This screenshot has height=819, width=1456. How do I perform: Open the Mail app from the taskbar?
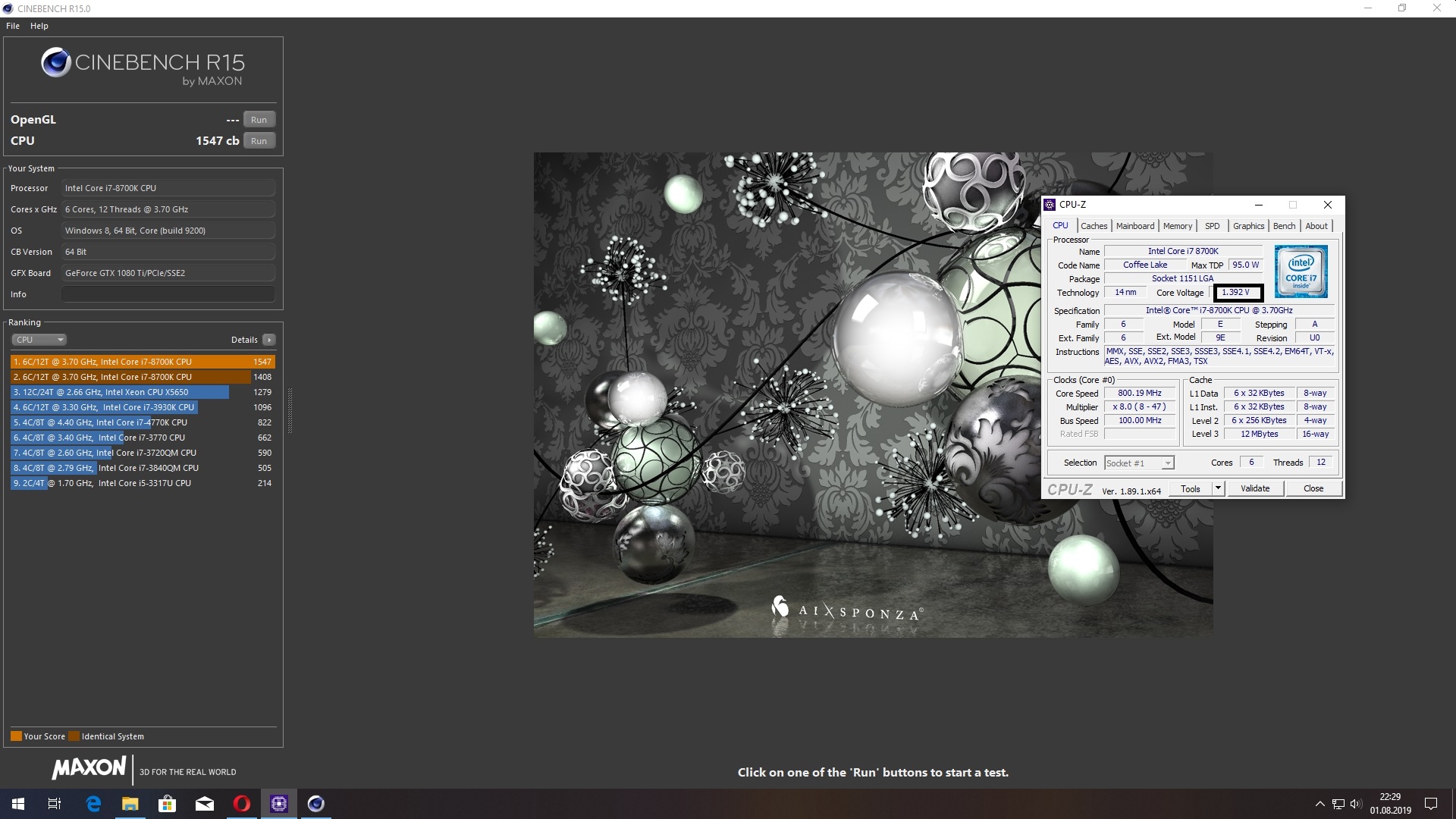pyautogui.click(x=204, y=804)
